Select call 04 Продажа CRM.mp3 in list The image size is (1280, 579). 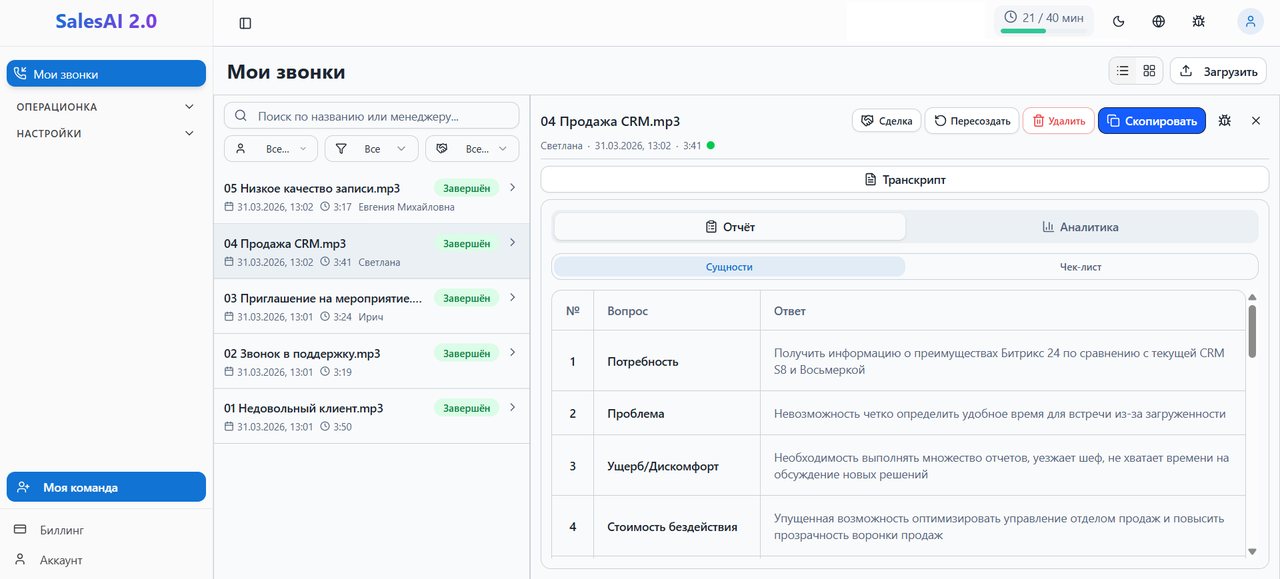pyautogui.click(x=371, y=251)
